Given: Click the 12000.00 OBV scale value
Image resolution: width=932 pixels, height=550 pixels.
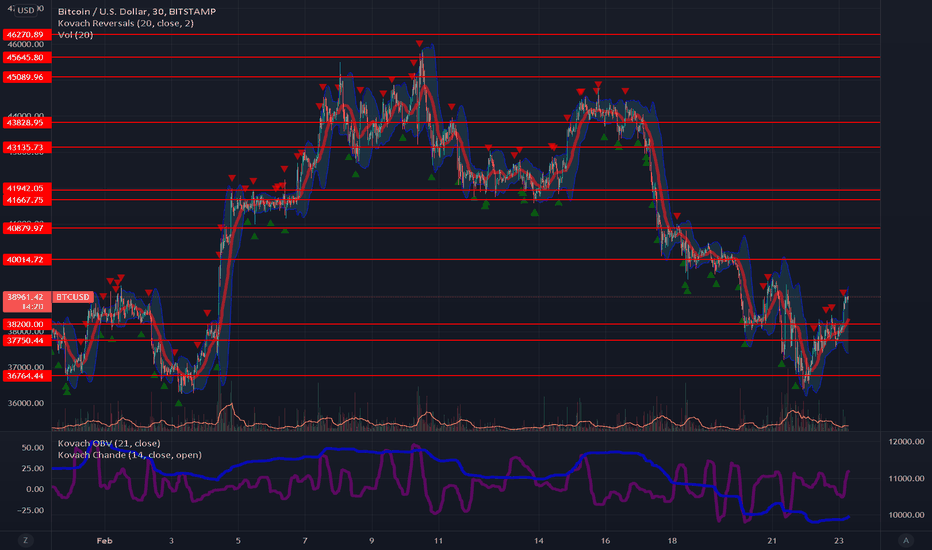Looking at the screenshot, I should coord(906,442).
